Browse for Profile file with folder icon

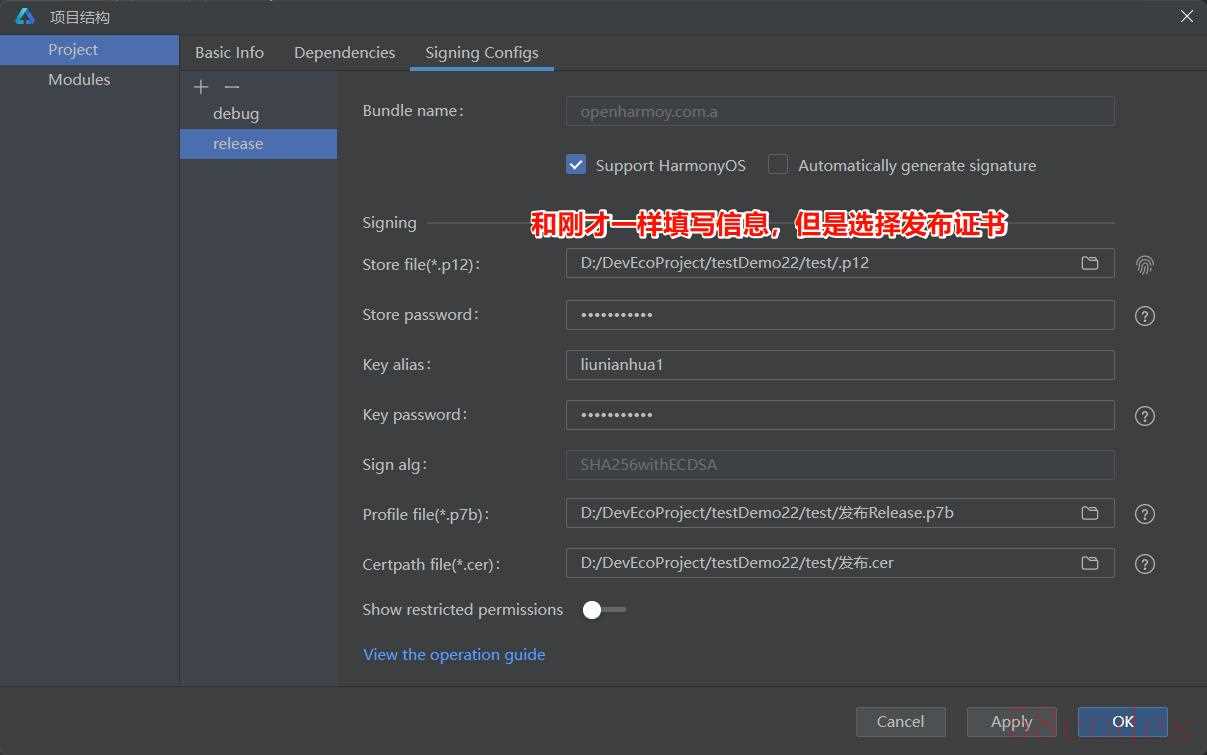click(x=1090, y=513)
